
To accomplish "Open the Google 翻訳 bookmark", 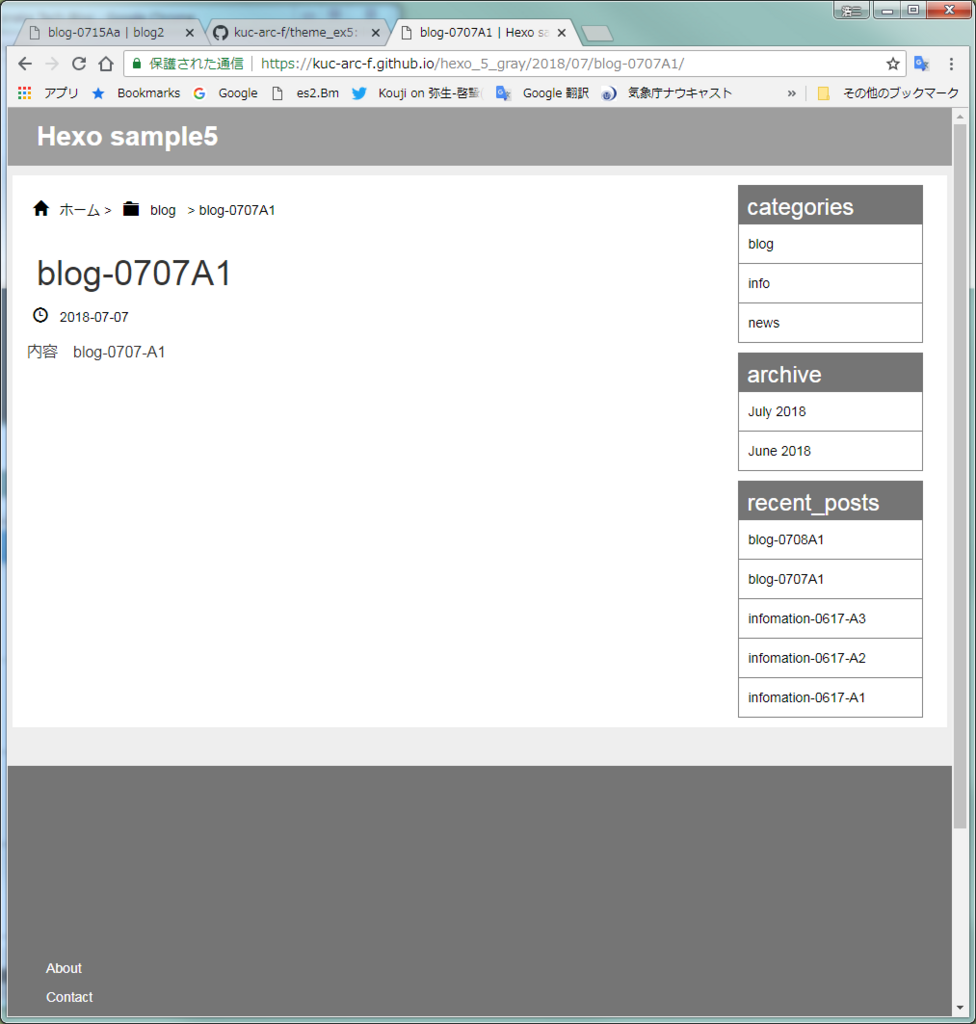I will tap(542, 93).
